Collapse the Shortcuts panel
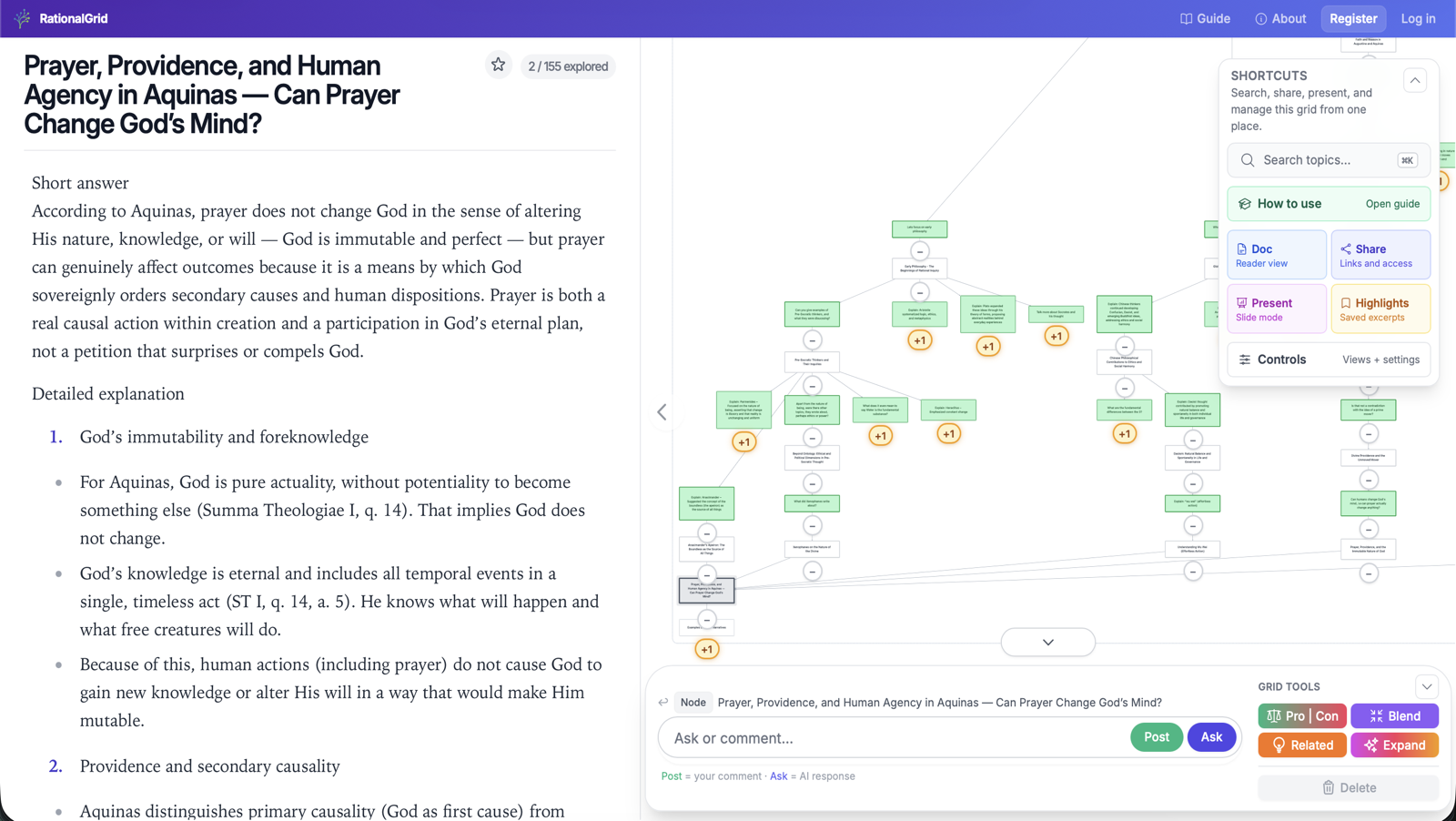The width and height of the screenshot is (1456, 821). pos(1415,80)
